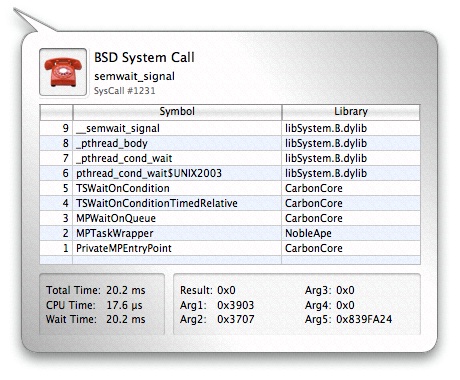Click CarbonCore in the MPWaitOnQueue row
Screen dimensions: 460x380
coord(314,218)
